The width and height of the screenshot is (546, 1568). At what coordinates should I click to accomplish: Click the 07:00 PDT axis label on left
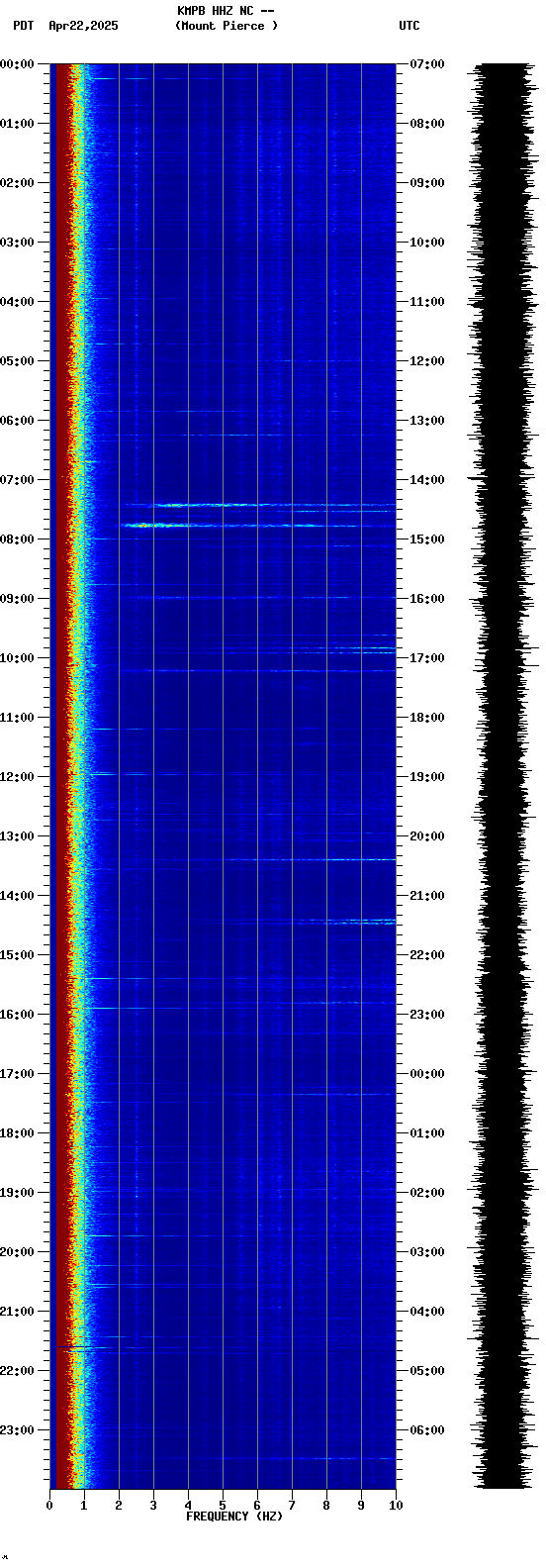[17, 480]
